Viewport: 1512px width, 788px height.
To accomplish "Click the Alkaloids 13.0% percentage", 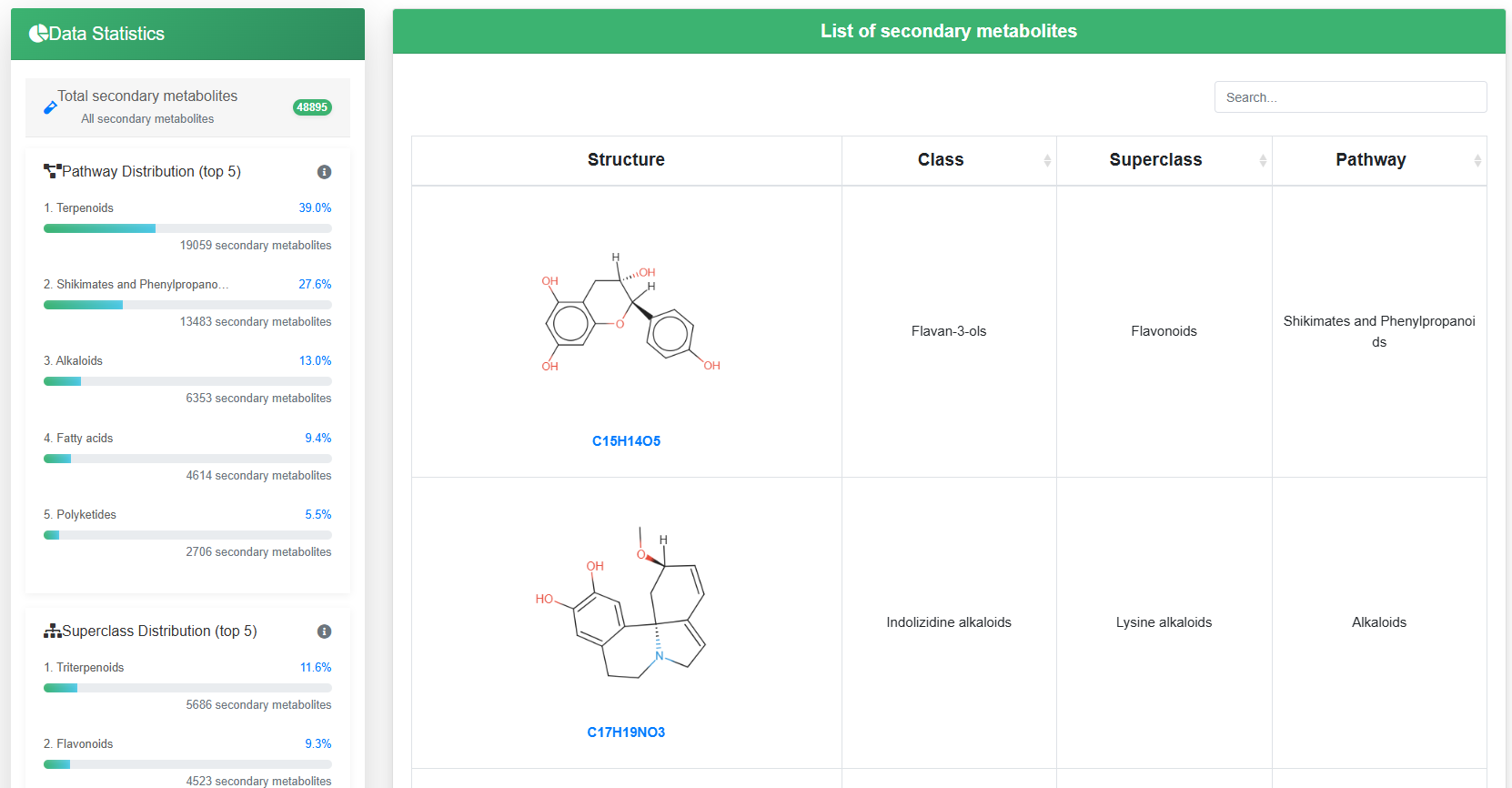I will tap(315, 361).
